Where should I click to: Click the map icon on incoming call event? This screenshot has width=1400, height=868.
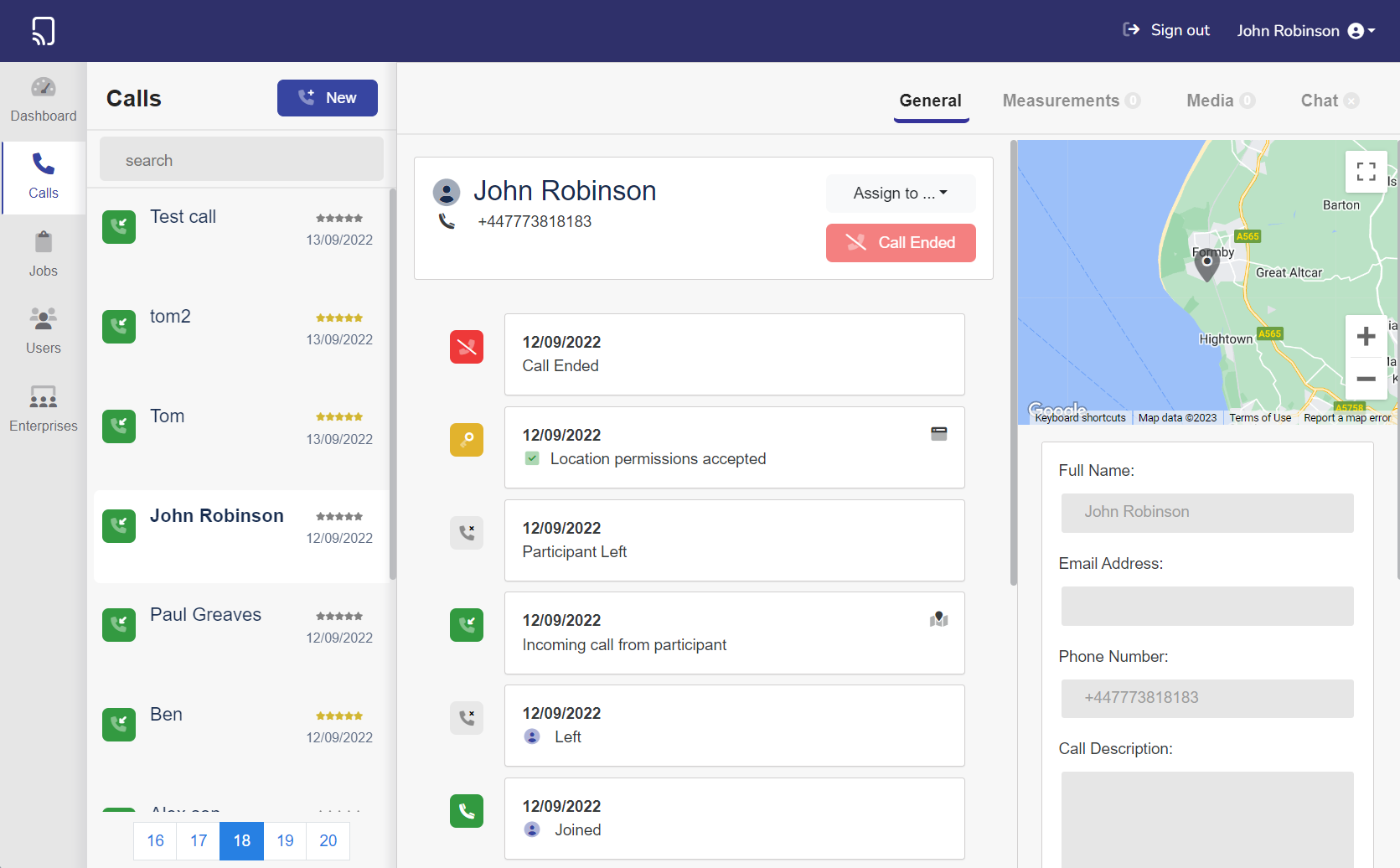tap(938, 620)
